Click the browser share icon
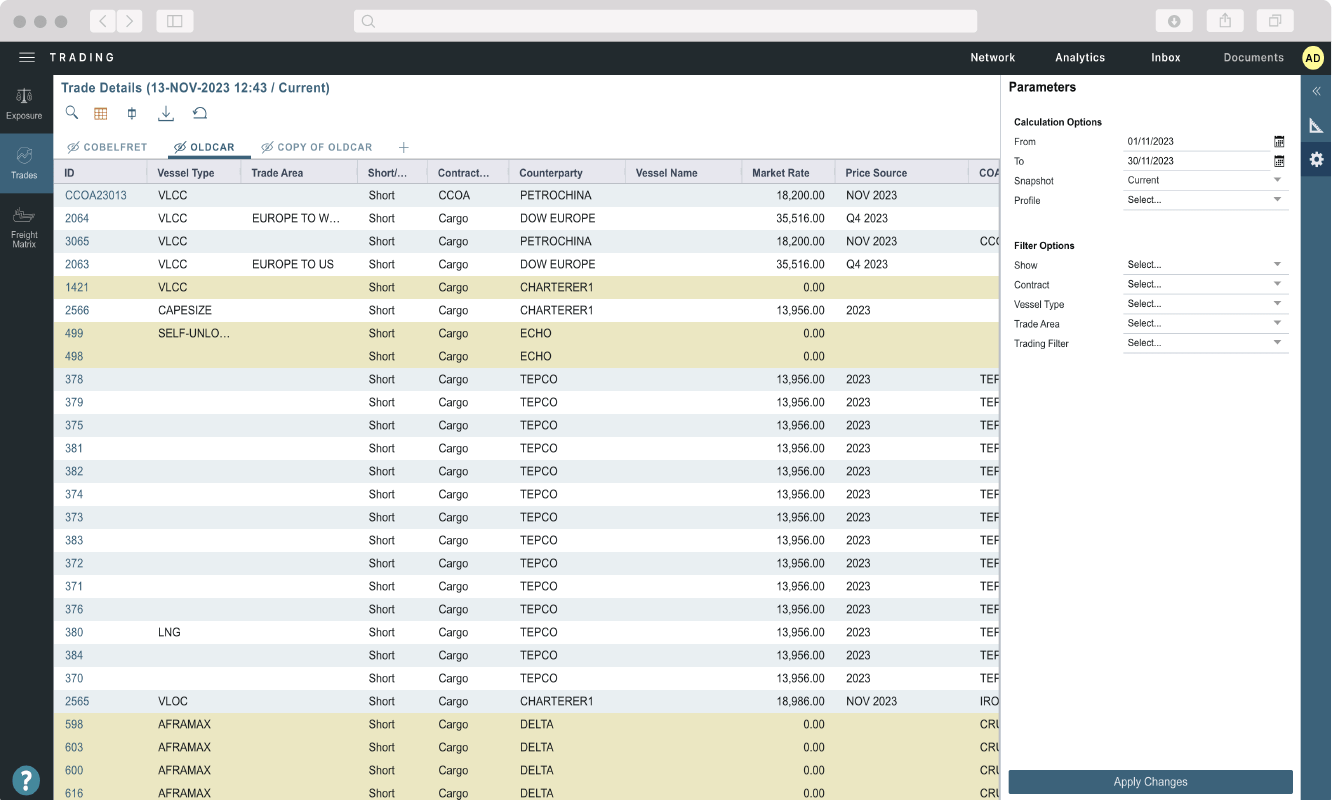1332x800 pixels. (1225, 21)
